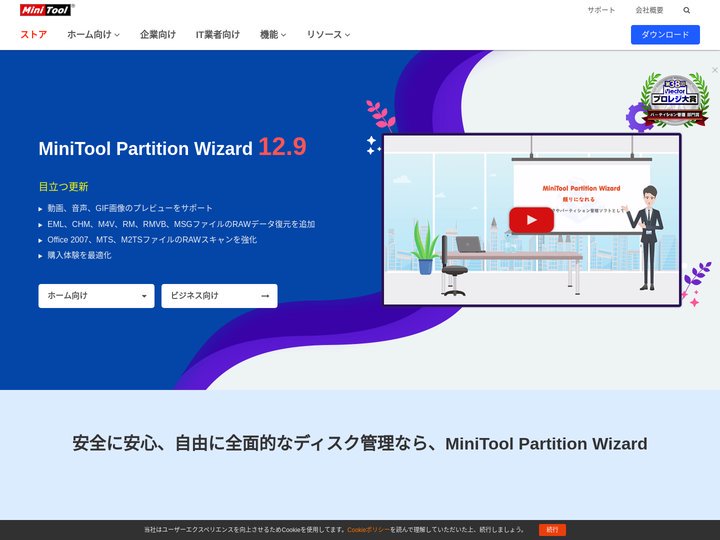Viewport: 720px width, 540px height.
Task: Open the サポート link
Action: click(601, 10)
